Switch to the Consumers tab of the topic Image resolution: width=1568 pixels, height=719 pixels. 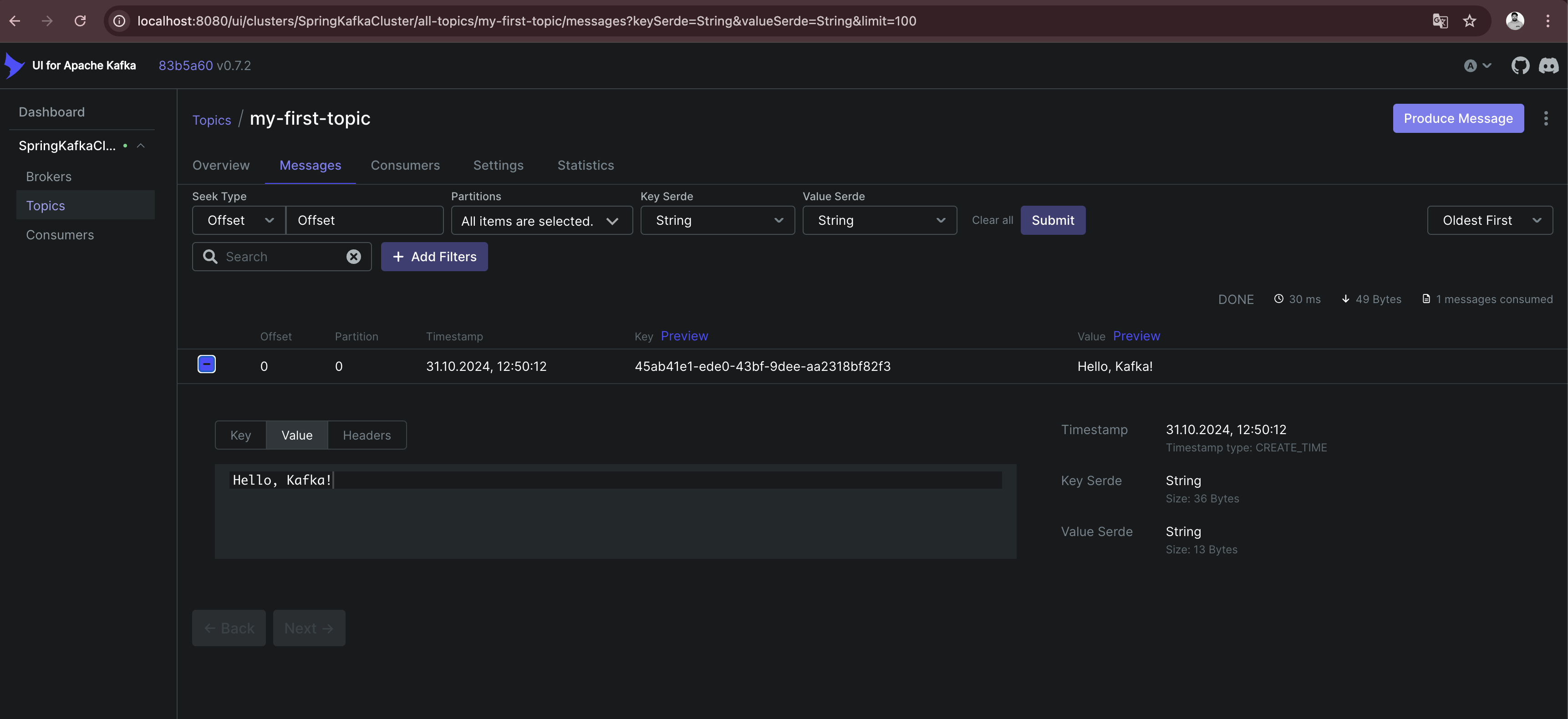(405, 166)
